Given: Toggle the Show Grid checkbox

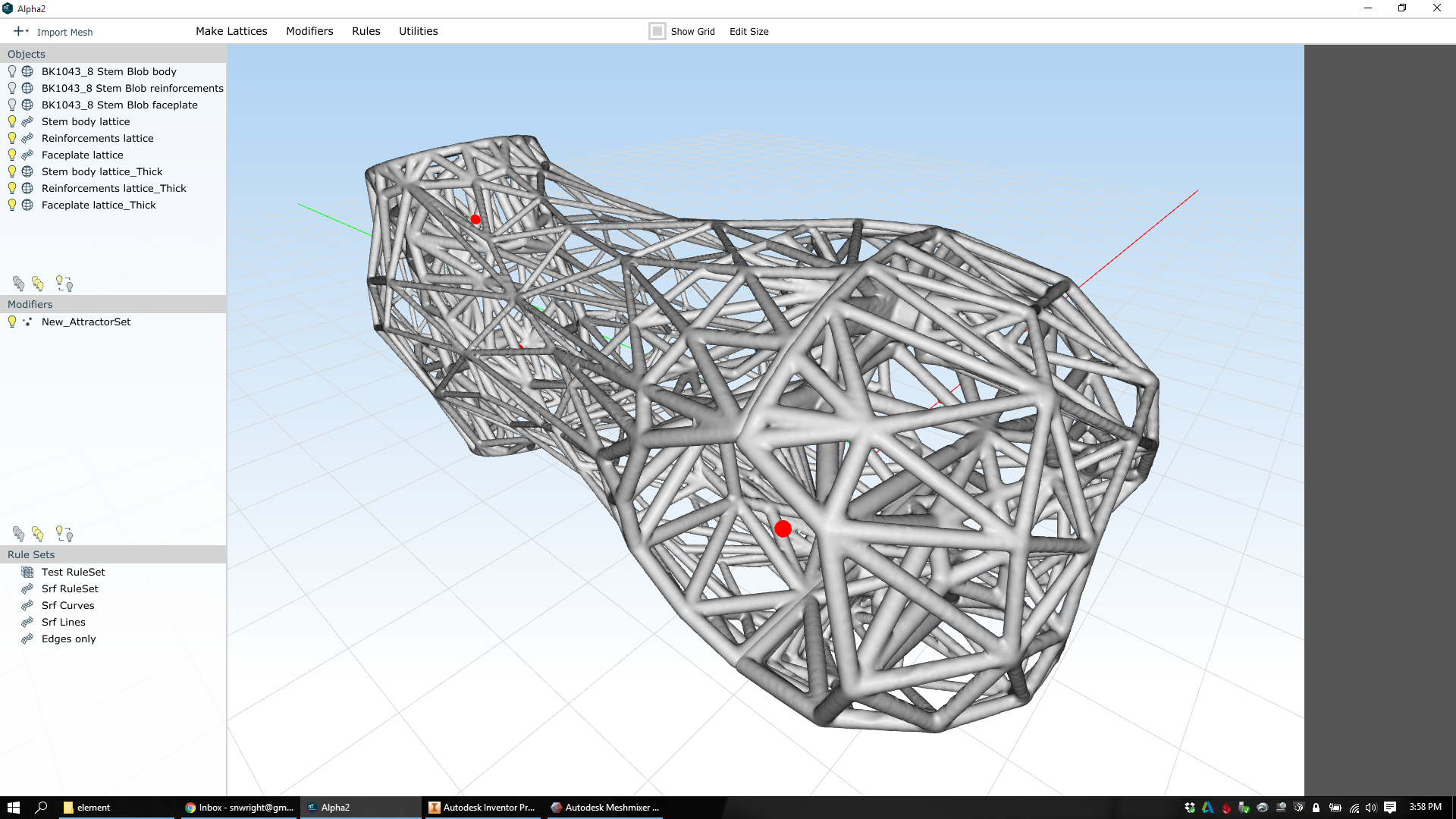Looking at the screenshot, I should tap(657, 31).
